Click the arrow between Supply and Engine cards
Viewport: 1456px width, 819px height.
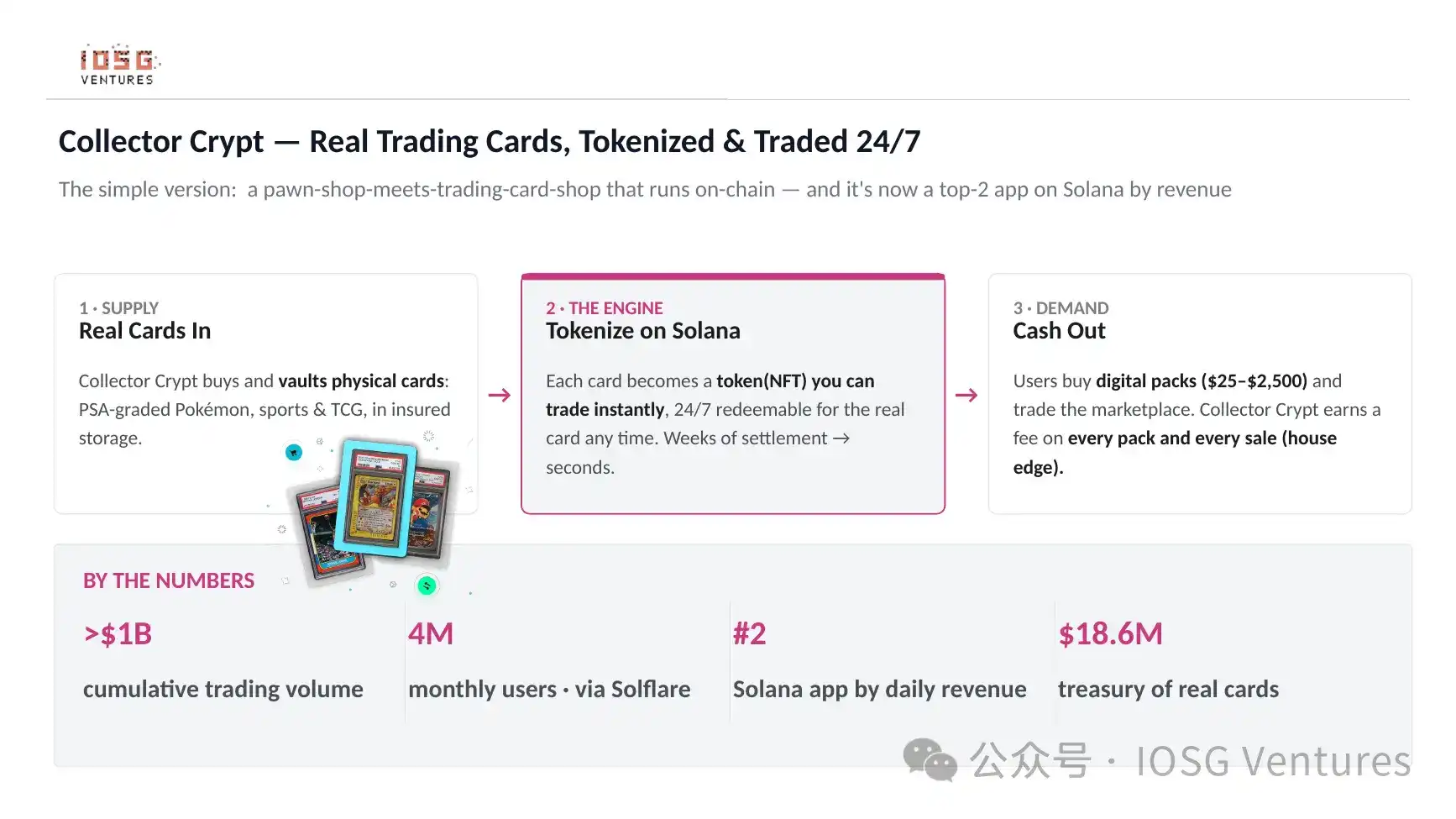coord(500,395)
